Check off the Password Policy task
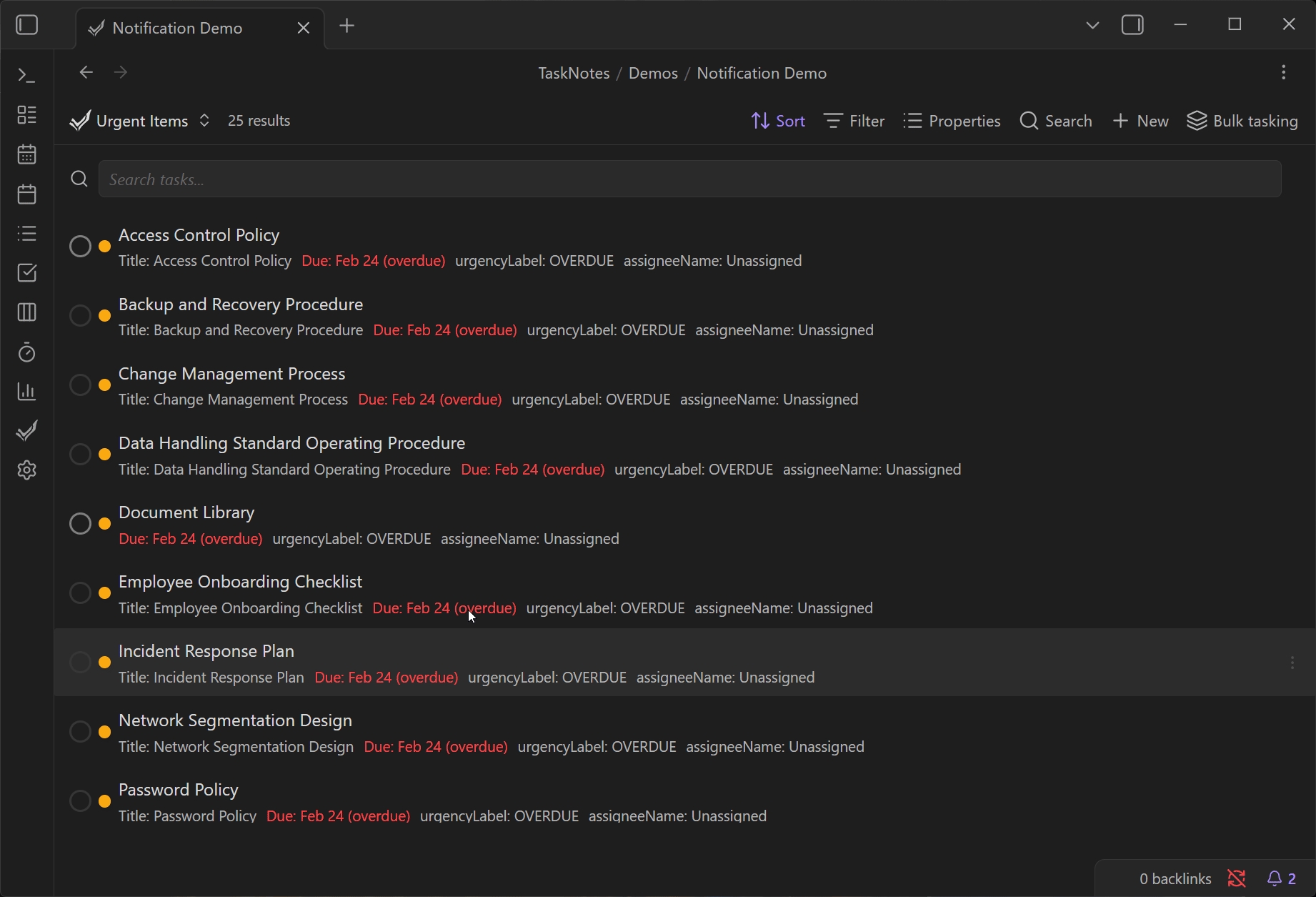 [79, 801]
